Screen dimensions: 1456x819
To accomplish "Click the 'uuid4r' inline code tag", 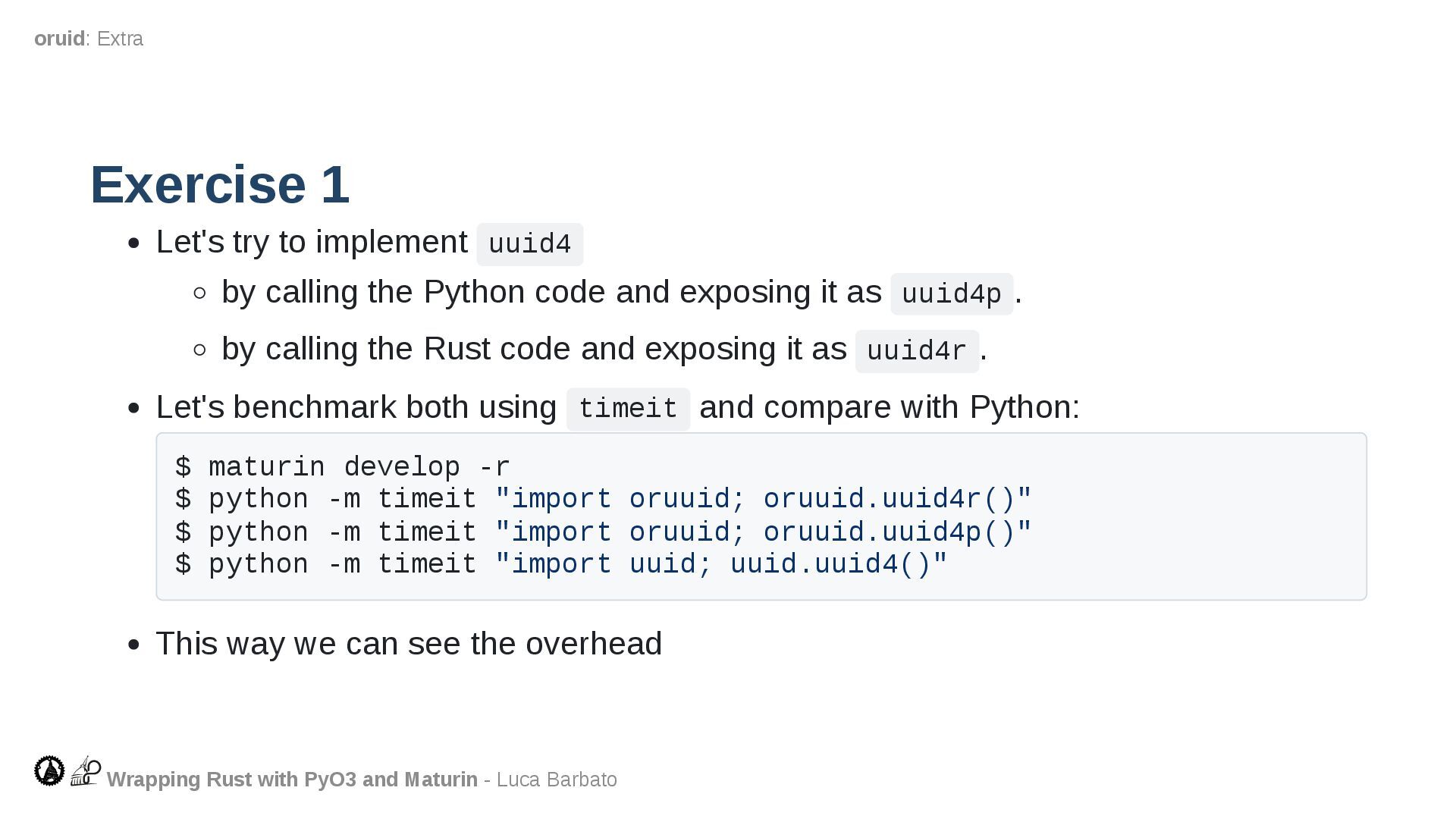I will [x=916, y=351].
